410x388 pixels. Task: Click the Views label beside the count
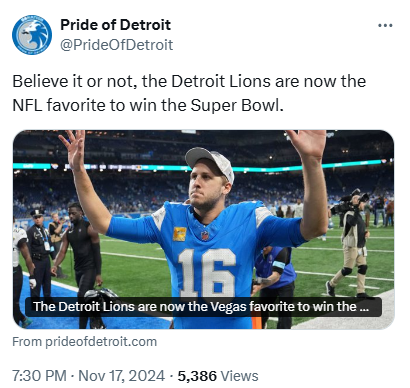pyautogui.click(x=239, y=376)
